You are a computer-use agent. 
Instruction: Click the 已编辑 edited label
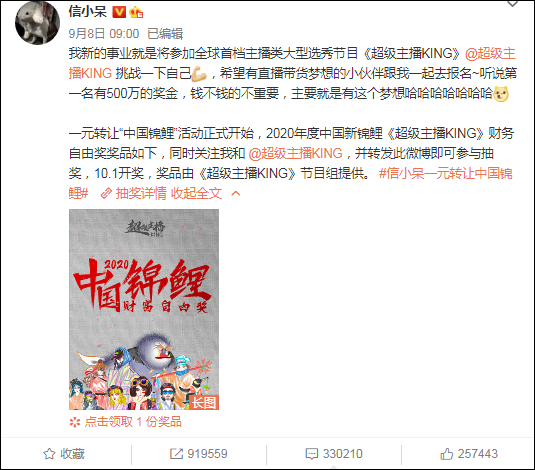tap(165, 34)
